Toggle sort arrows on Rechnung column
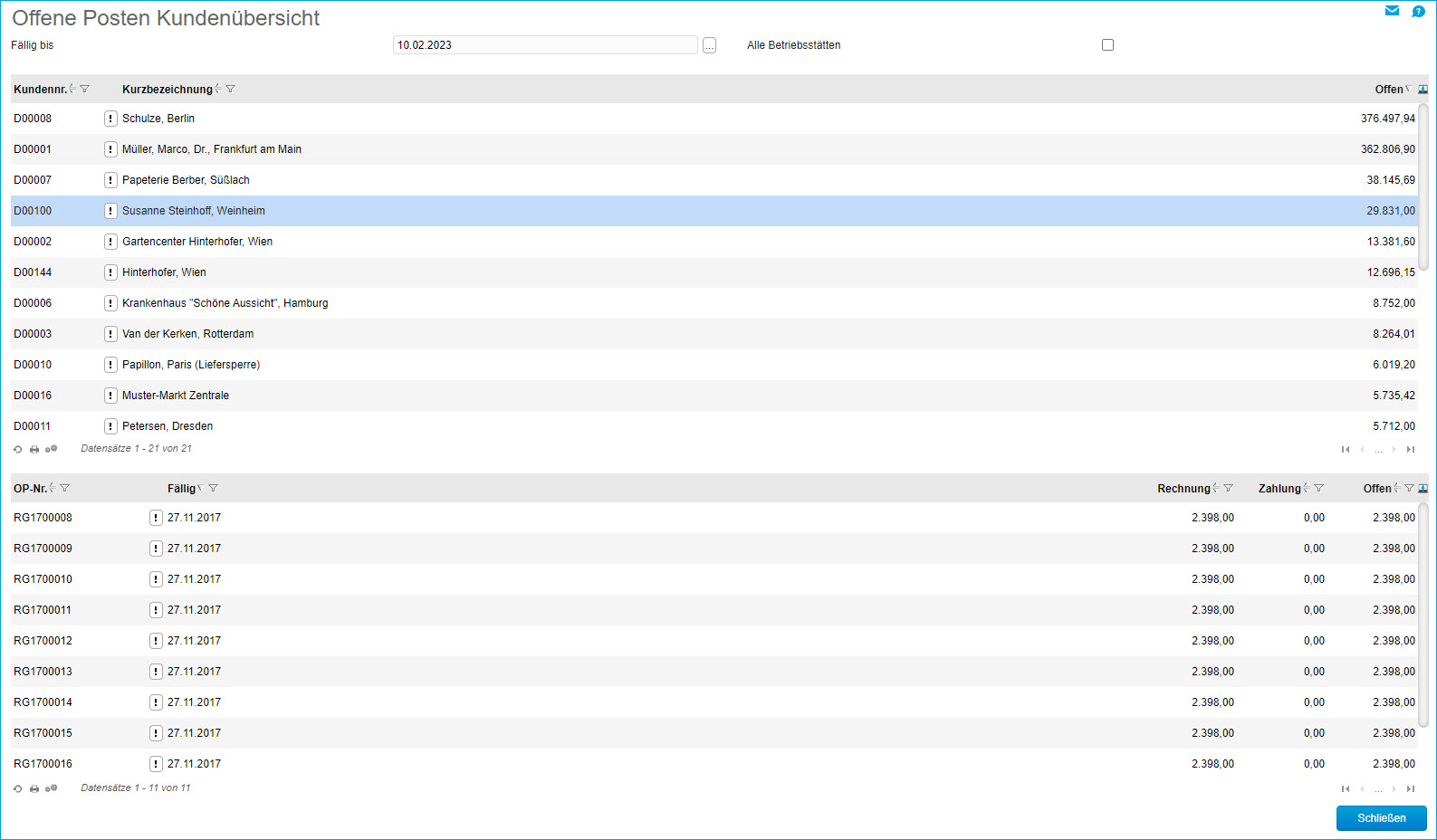This screenshot has height=840, width=1437. (x=1215, y=488)
